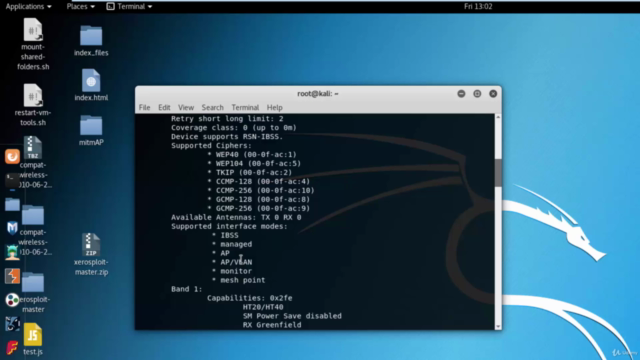
Task: Launch the terminal icon in the dock
Action: coord(12,180)
